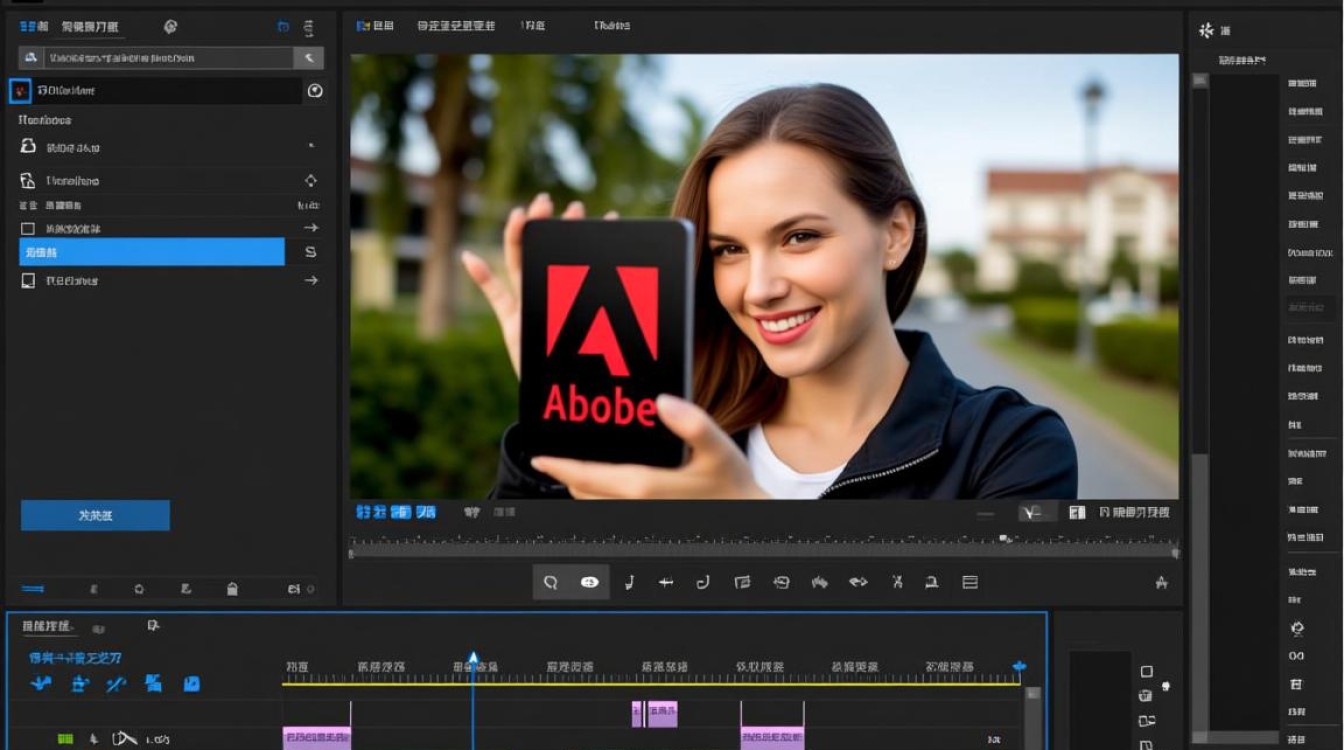
Task: Expand the arrow on the row below the highlighted row
Action: coord(310,281)
